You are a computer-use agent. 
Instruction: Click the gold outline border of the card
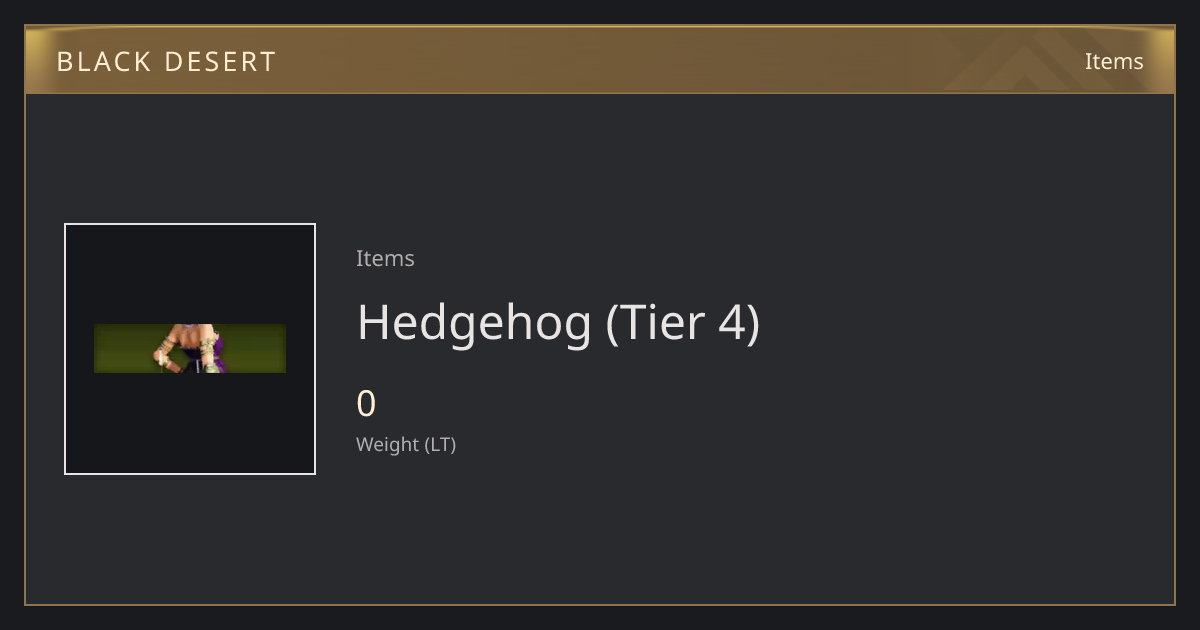pos(600,604)
